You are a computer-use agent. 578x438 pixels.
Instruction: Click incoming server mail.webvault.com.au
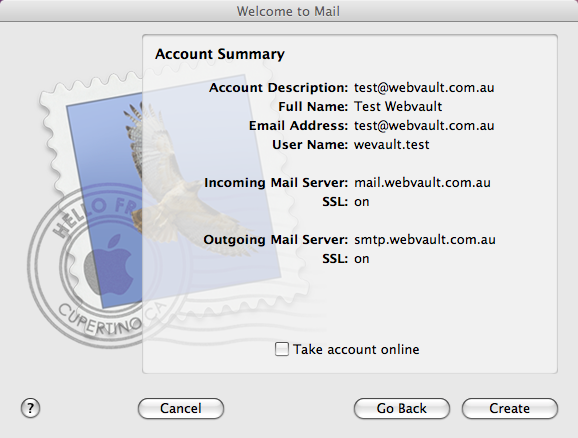422,182
